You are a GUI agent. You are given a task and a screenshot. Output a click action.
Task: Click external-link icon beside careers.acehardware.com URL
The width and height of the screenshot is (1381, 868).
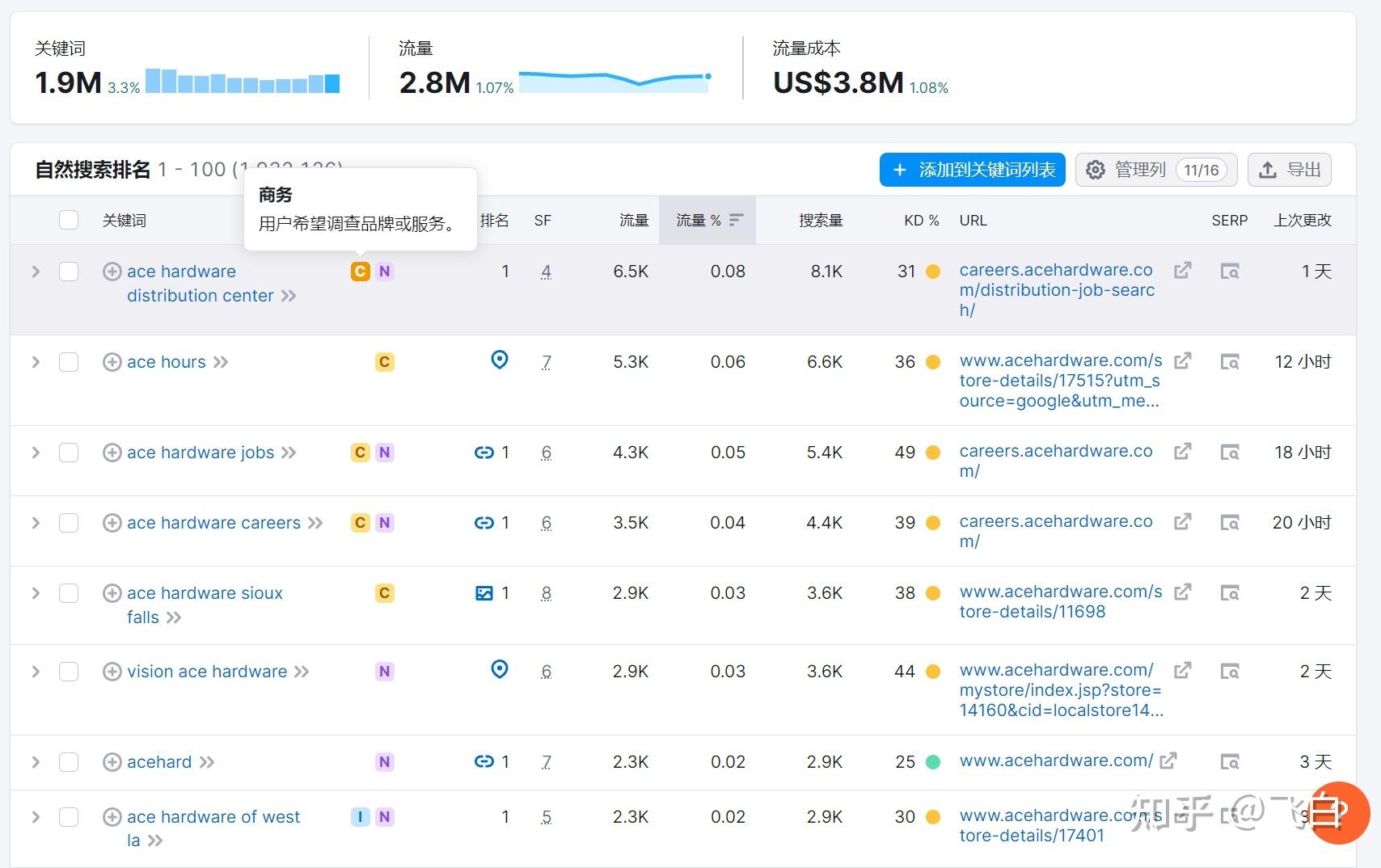click(1182, 270)
